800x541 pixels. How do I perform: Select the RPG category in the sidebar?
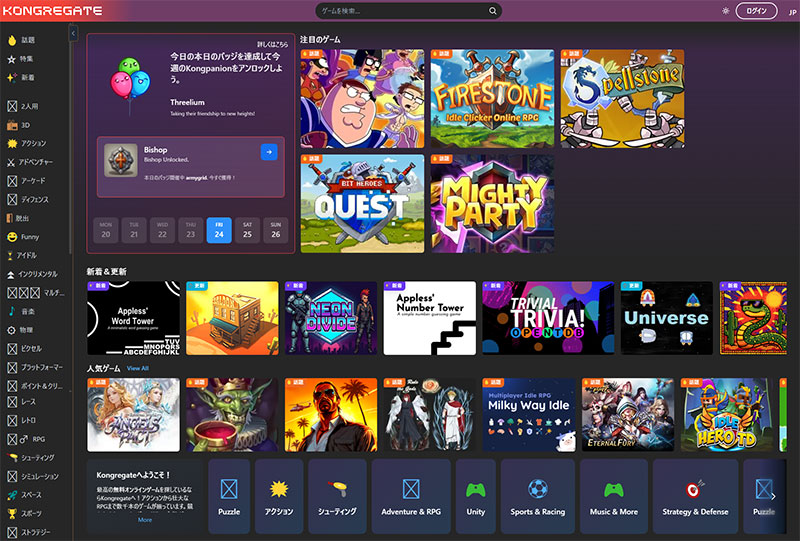pyautogui.click(x=26, y=439)
